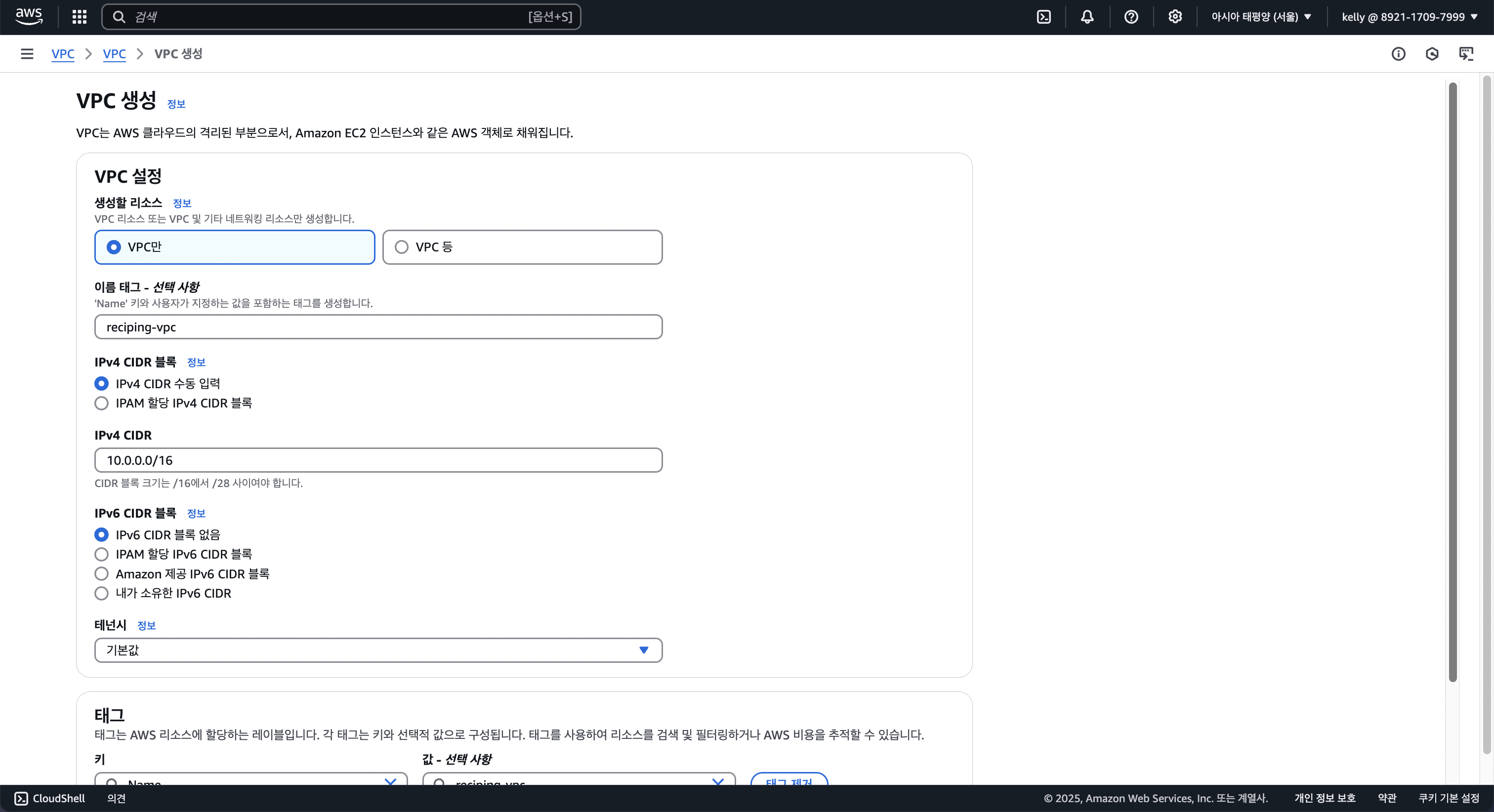This screenshot has height=812, width=1494.
Task: Click 정보 link next to VPC 생성
Action: tap(176, 104)
